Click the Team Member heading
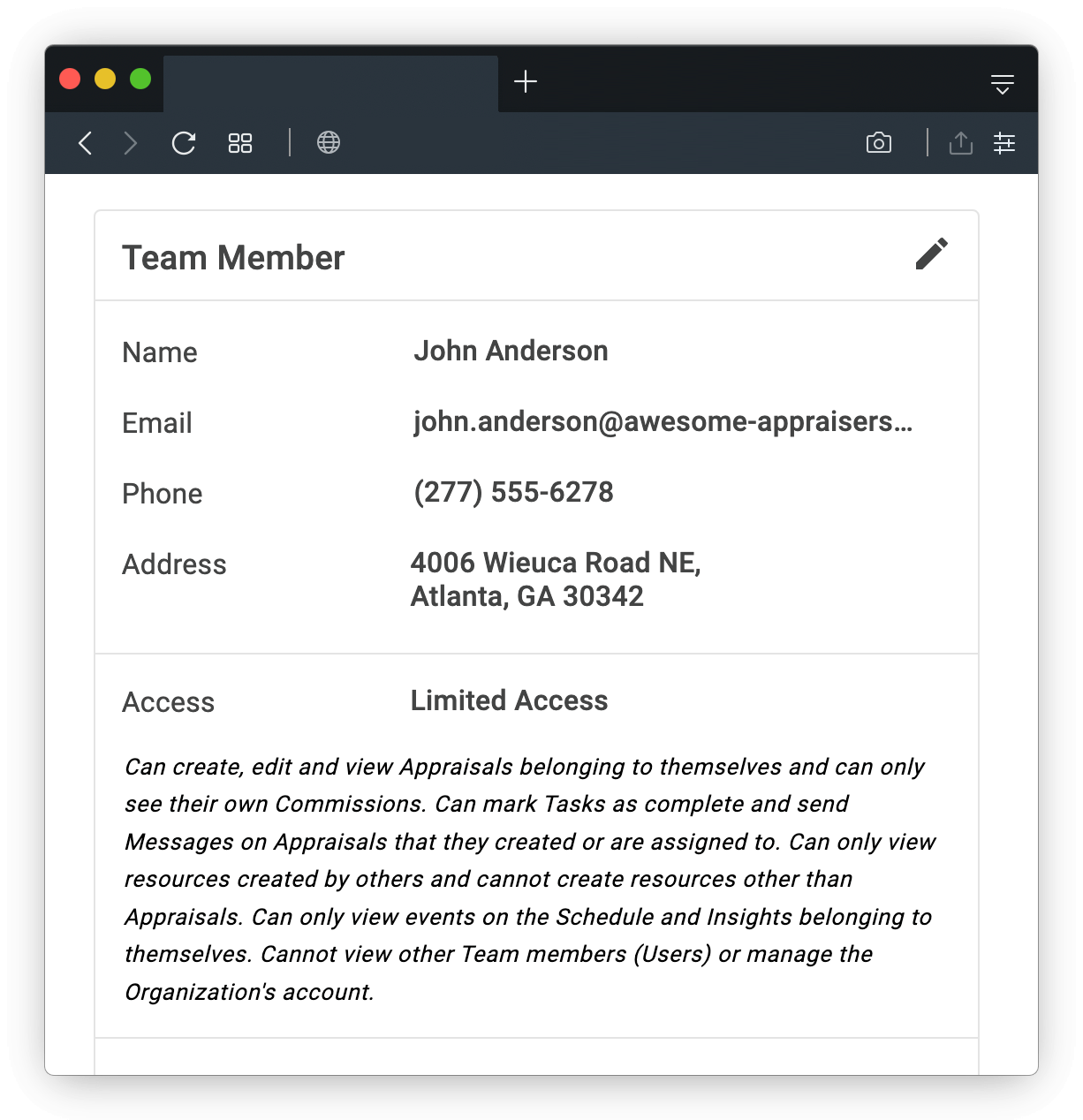 tap(233, 257)
